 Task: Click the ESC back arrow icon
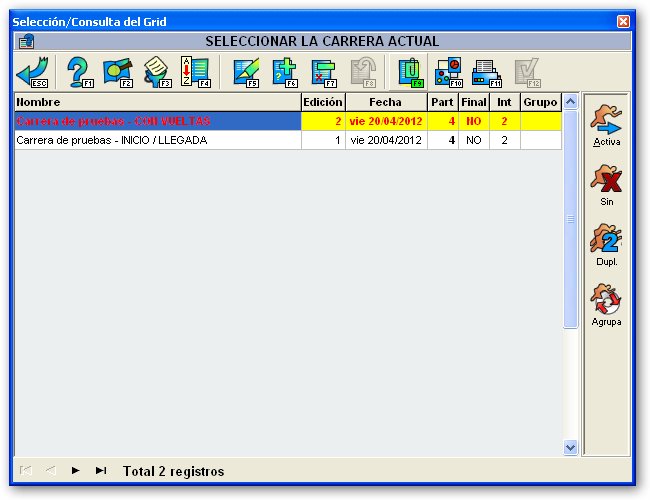point(33,73)
